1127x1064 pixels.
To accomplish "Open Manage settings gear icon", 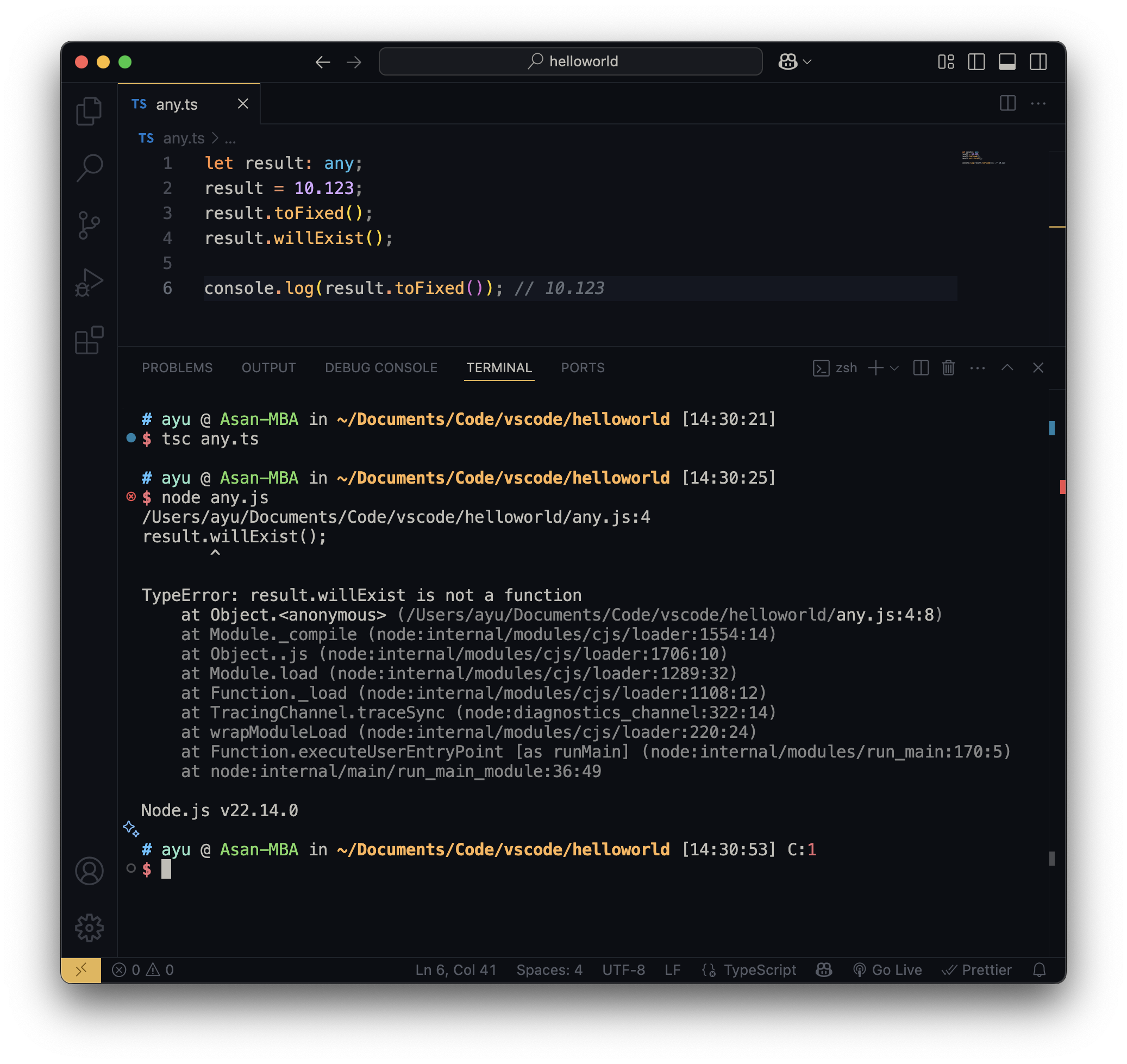I will tap(89, 928).
